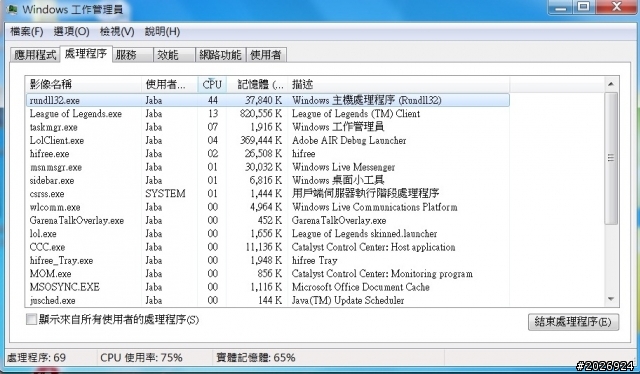
Task: Click the 369,444 K memory value
Action: 261,140
